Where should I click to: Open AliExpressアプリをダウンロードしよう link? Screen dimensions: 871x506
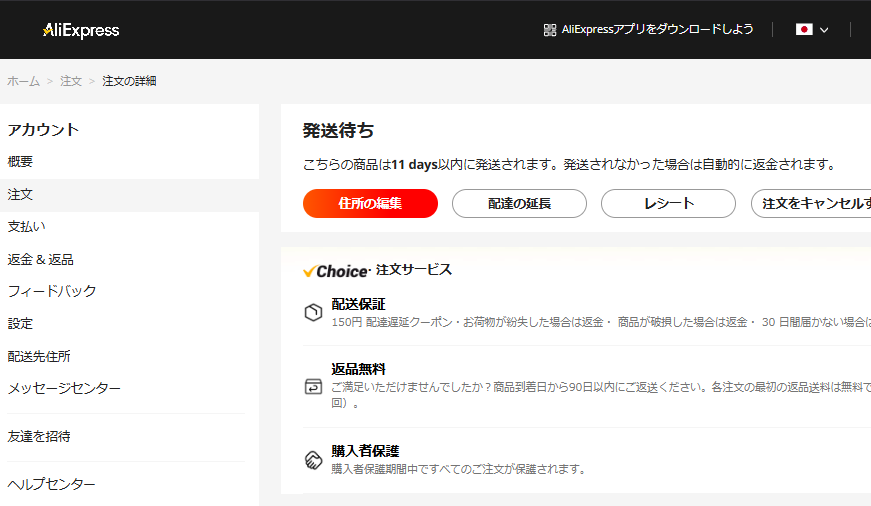[657, 29]
